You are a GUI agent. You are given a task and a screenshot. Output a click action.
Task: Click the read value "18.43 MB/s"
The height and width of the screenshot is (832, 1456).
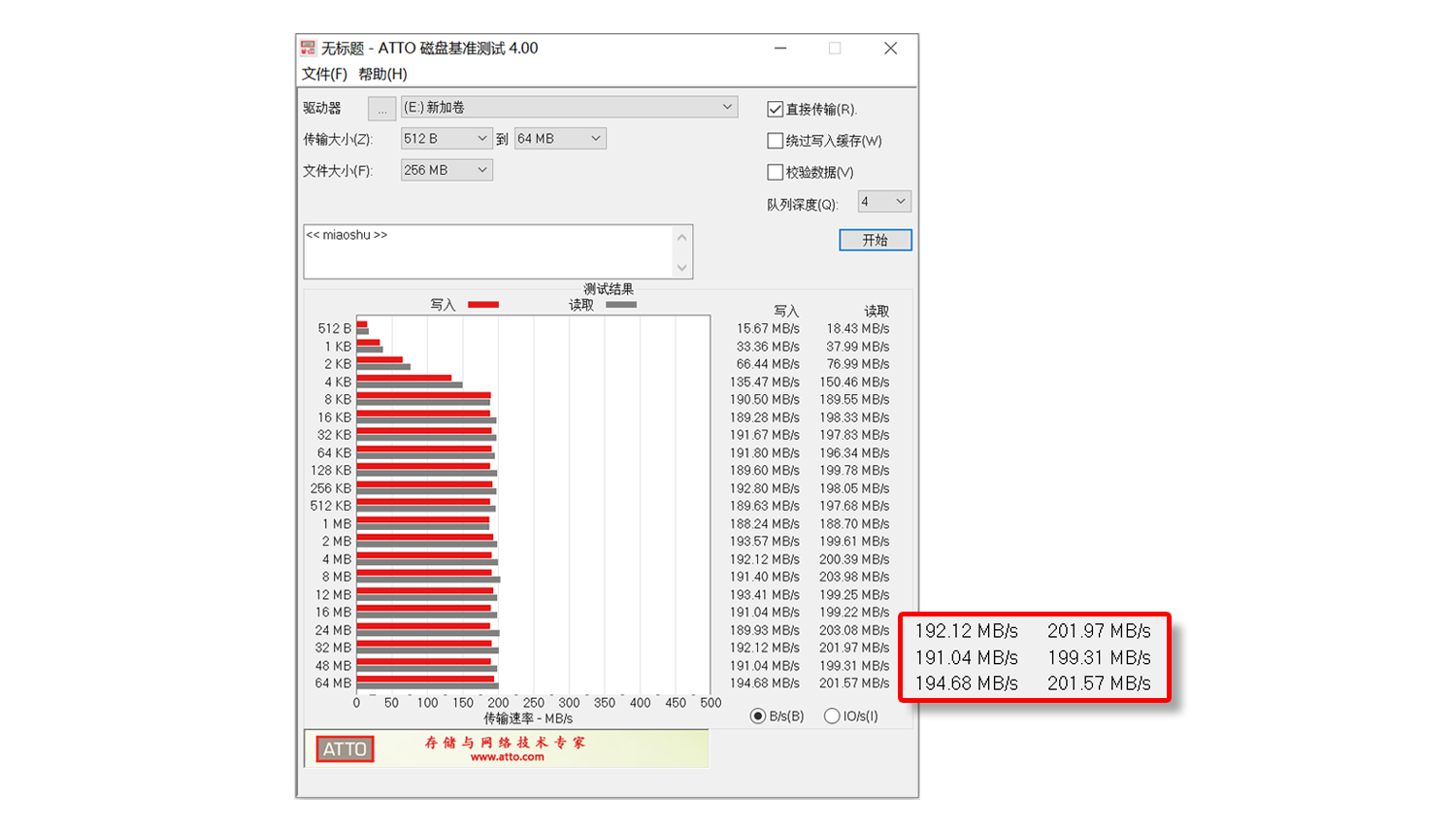tap(858, 329)
